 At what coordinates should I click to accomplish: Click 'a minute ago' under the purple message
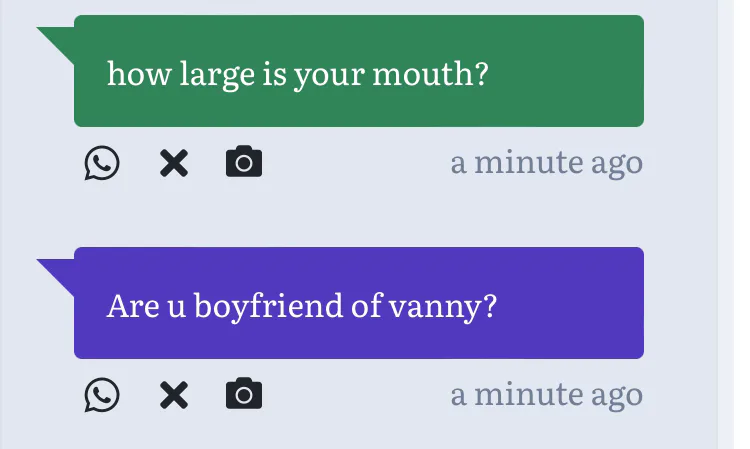pyautogui.click(x=546, y=395)
